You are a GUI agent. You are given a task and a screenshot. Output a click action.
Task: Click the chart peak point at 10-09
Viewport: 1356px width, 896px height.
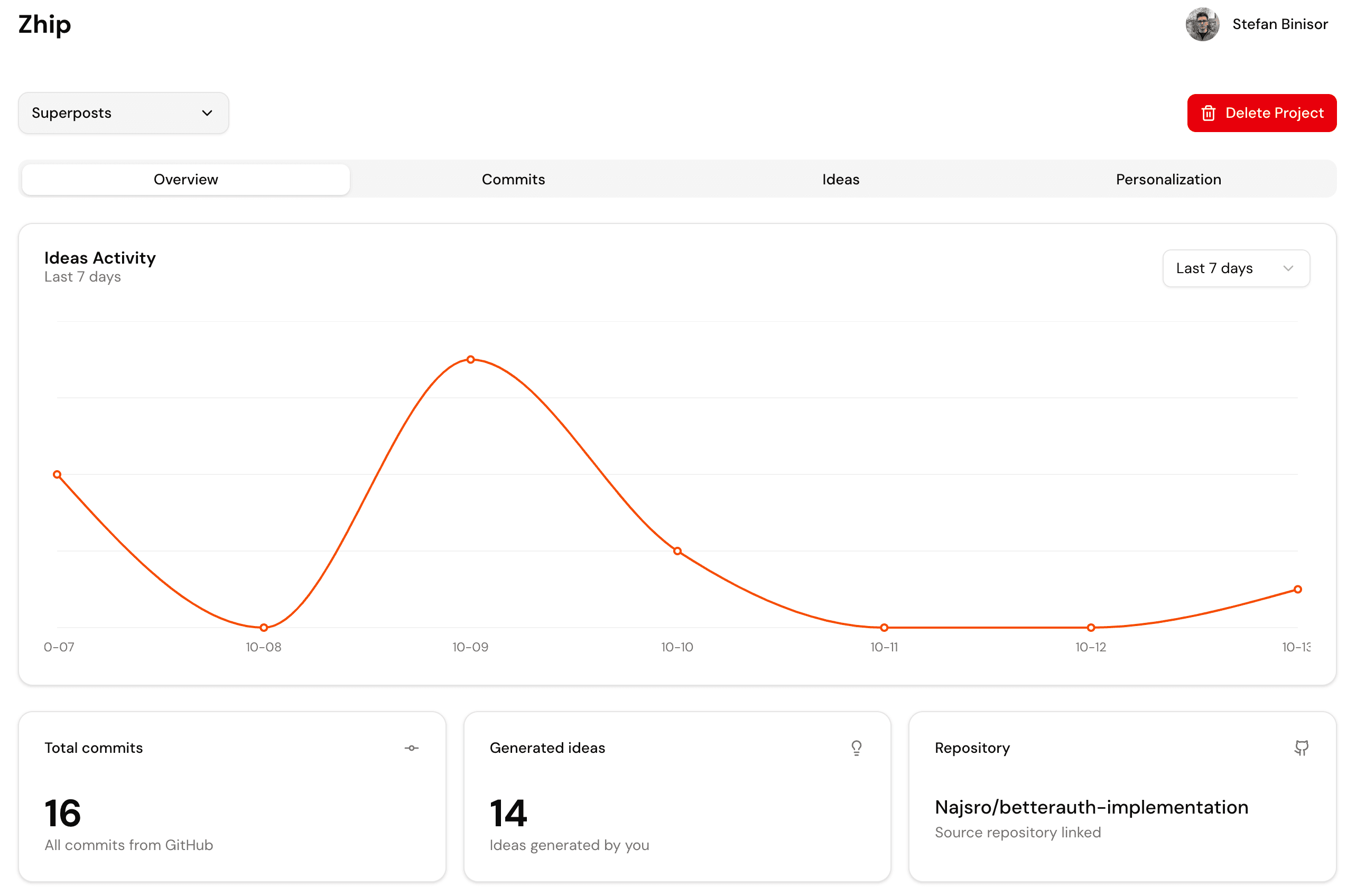click(x=470, y=359)
